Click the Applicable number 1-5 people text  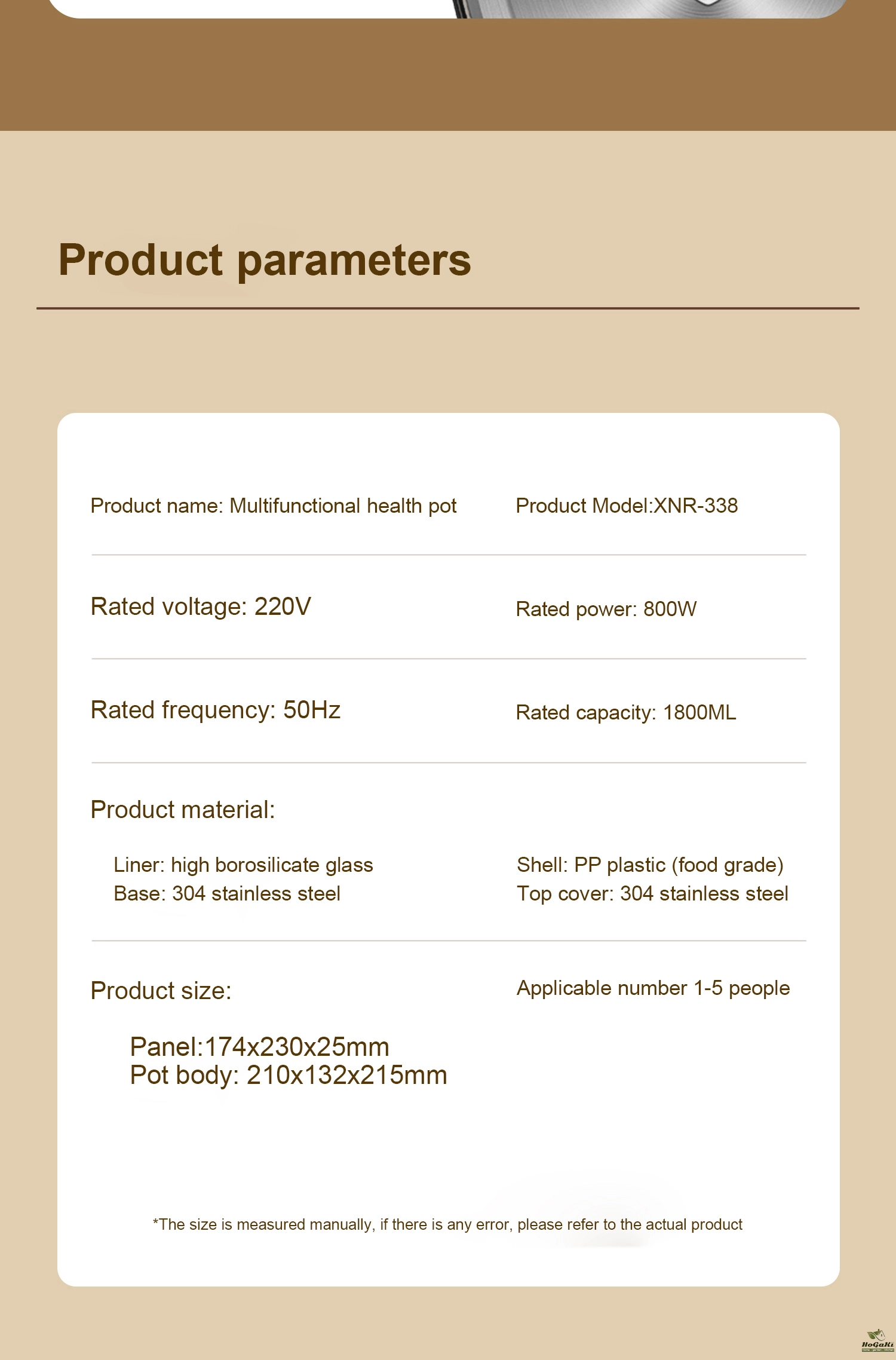click(653, 988)
